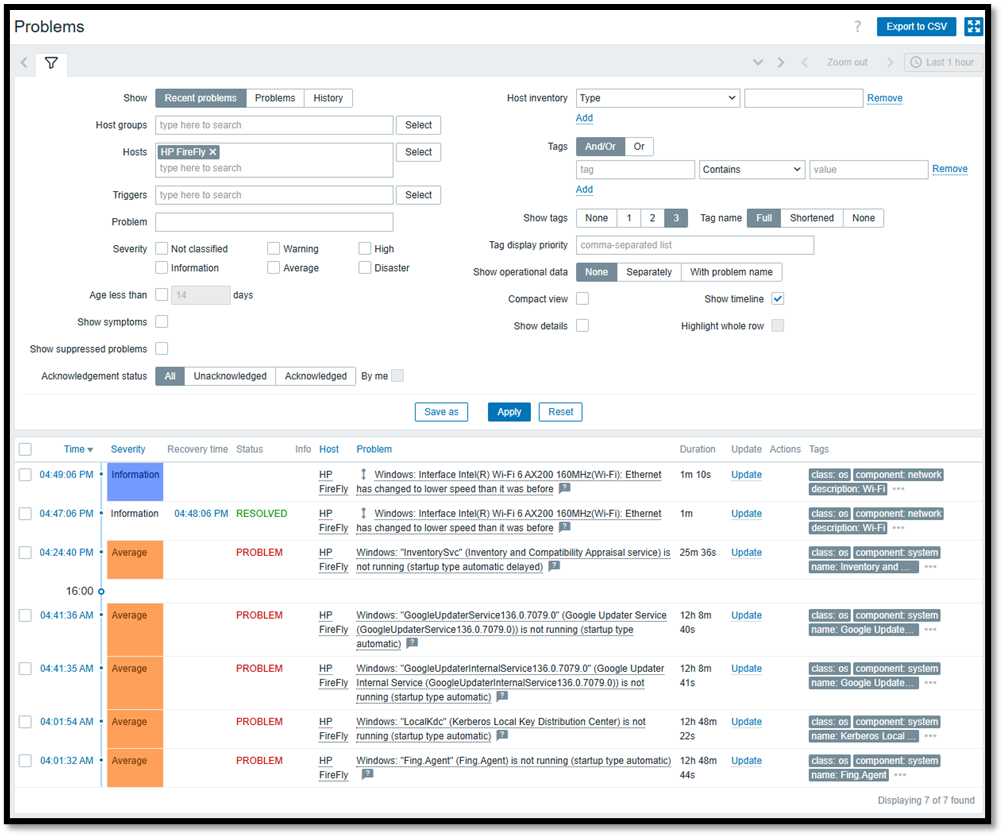Image resolution: width=1004 pixels, height=837 pixels.
Task: Click the Problem name input field
Action: [x=274, y=222]
